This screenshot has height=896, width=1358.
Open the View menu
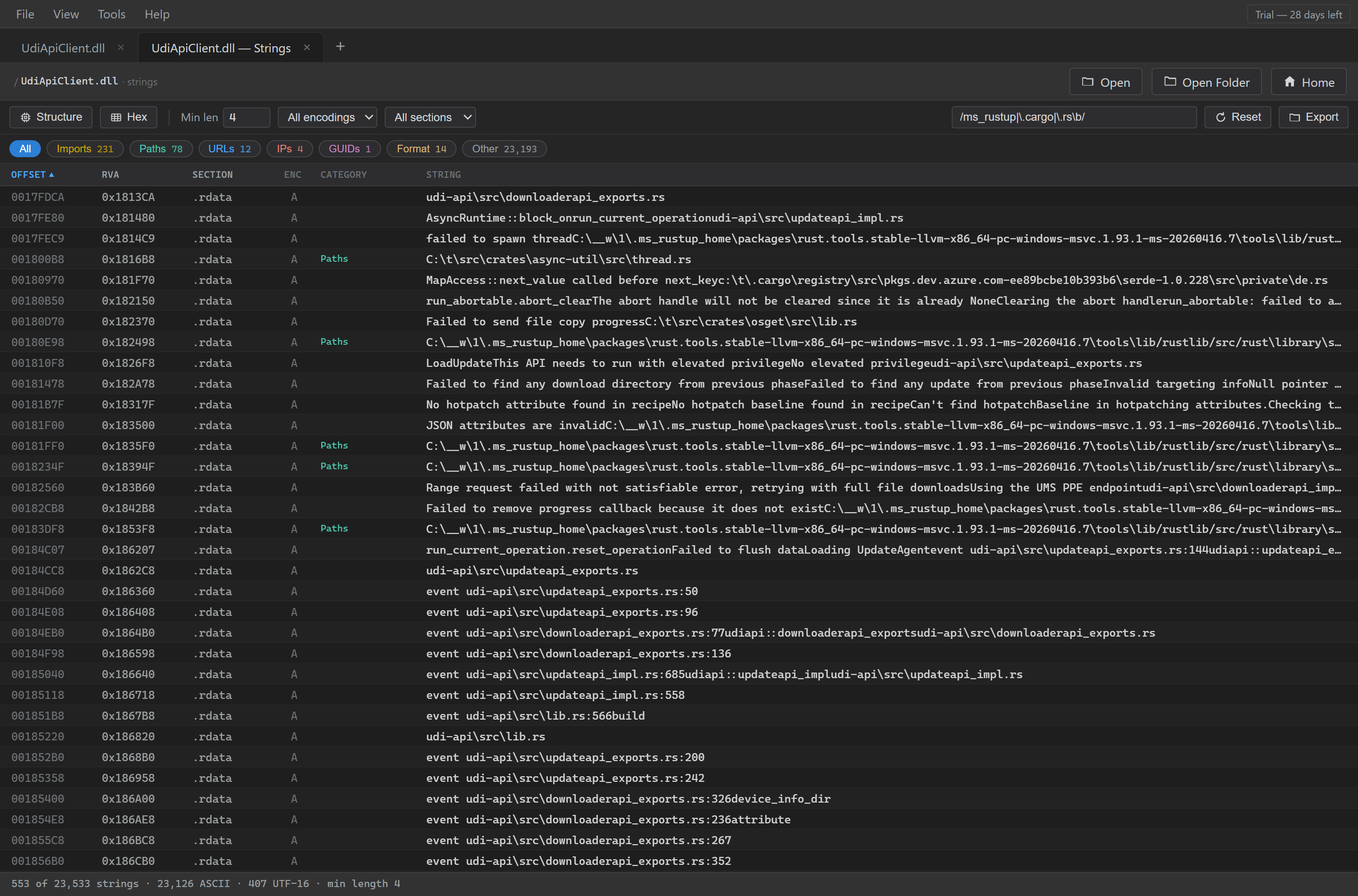[x=66, y=14]
